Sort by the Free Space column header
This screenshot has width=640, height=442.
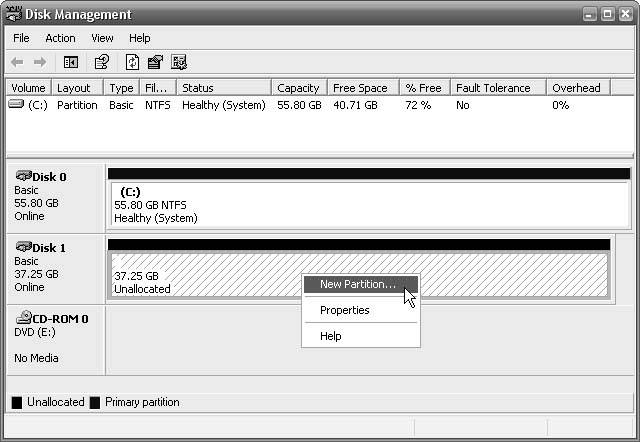pos(360,88)
